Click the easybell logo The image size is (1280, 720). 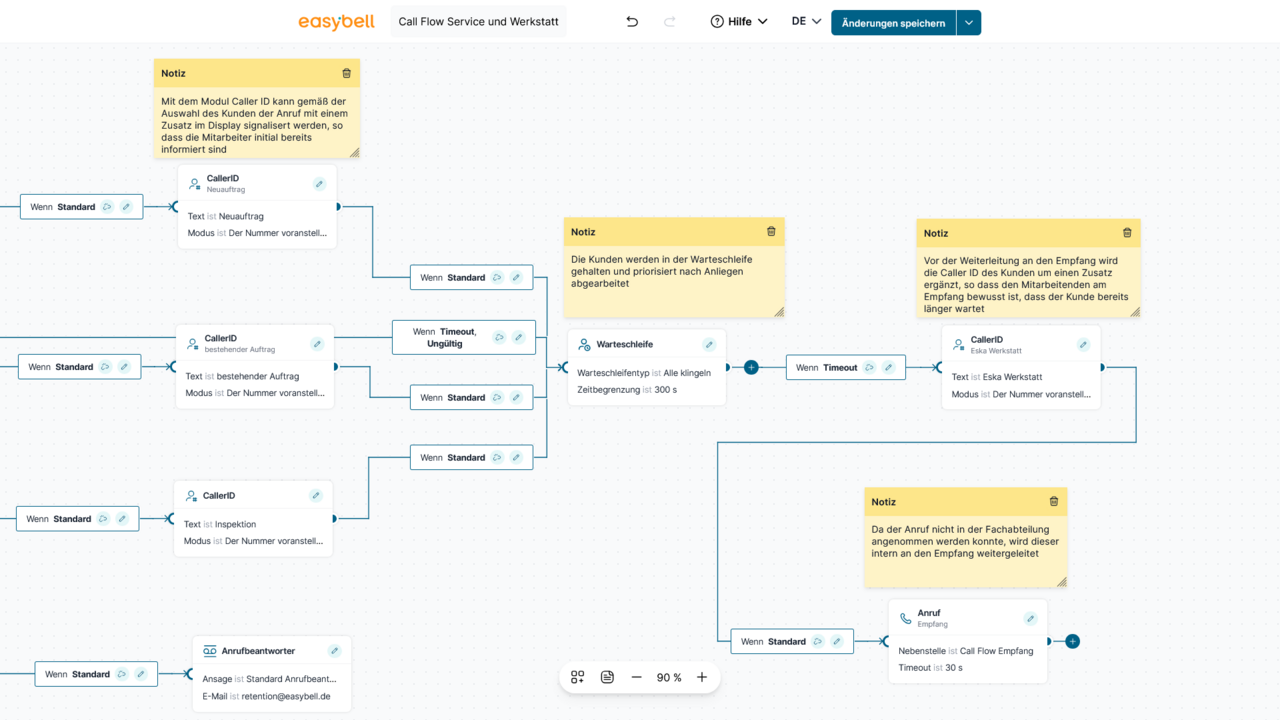(x=338, y=22)
